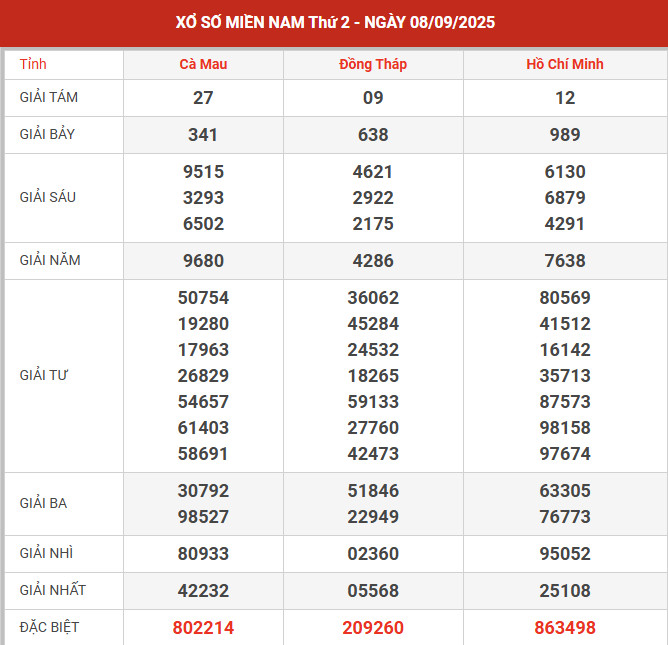The height and width of the screenshot is (645, 668).
Task: Click giải tư number 19280
Action: 203,324
